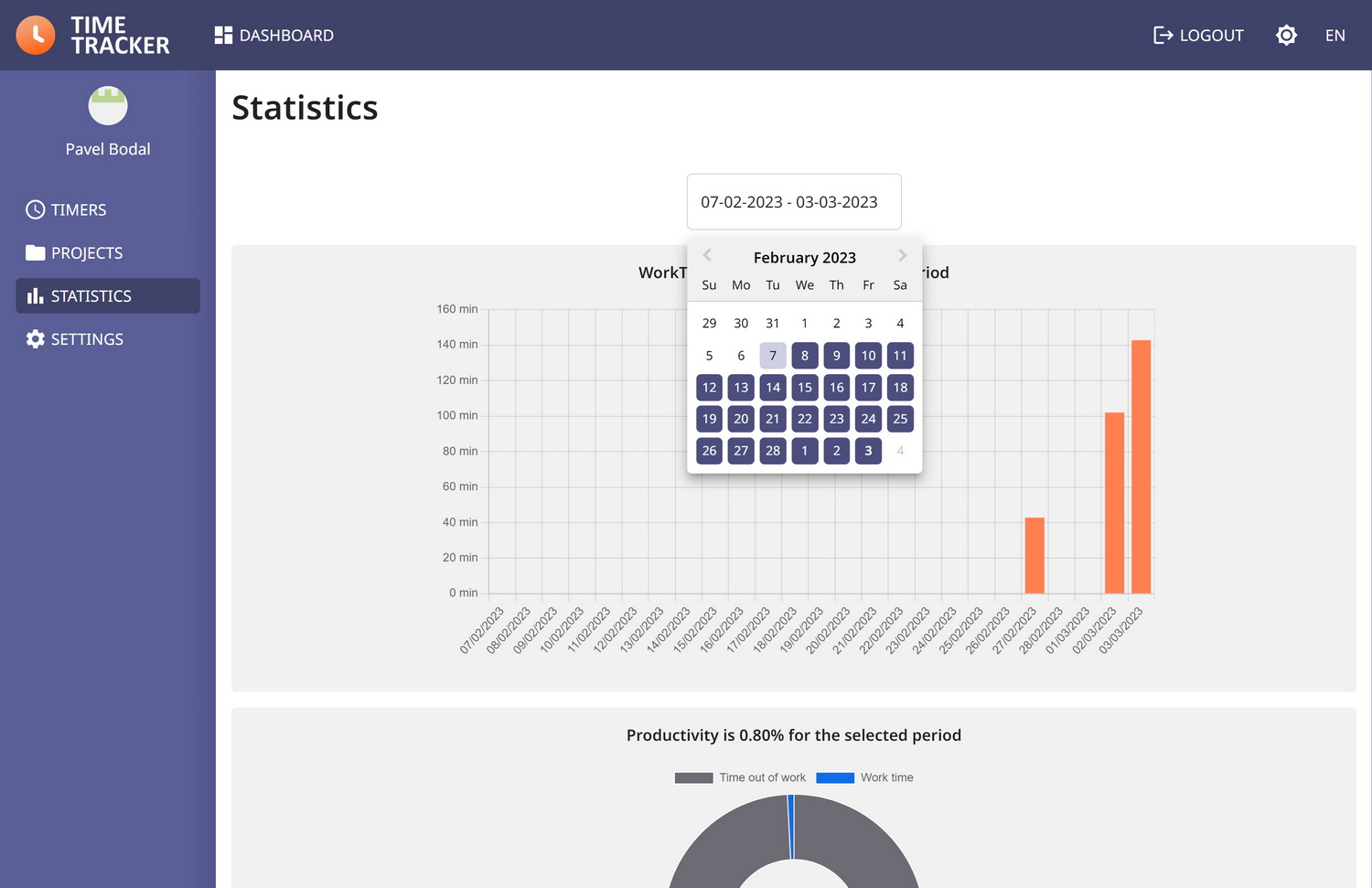Click the 02/03/2023 orange bar

point(1114,502)
